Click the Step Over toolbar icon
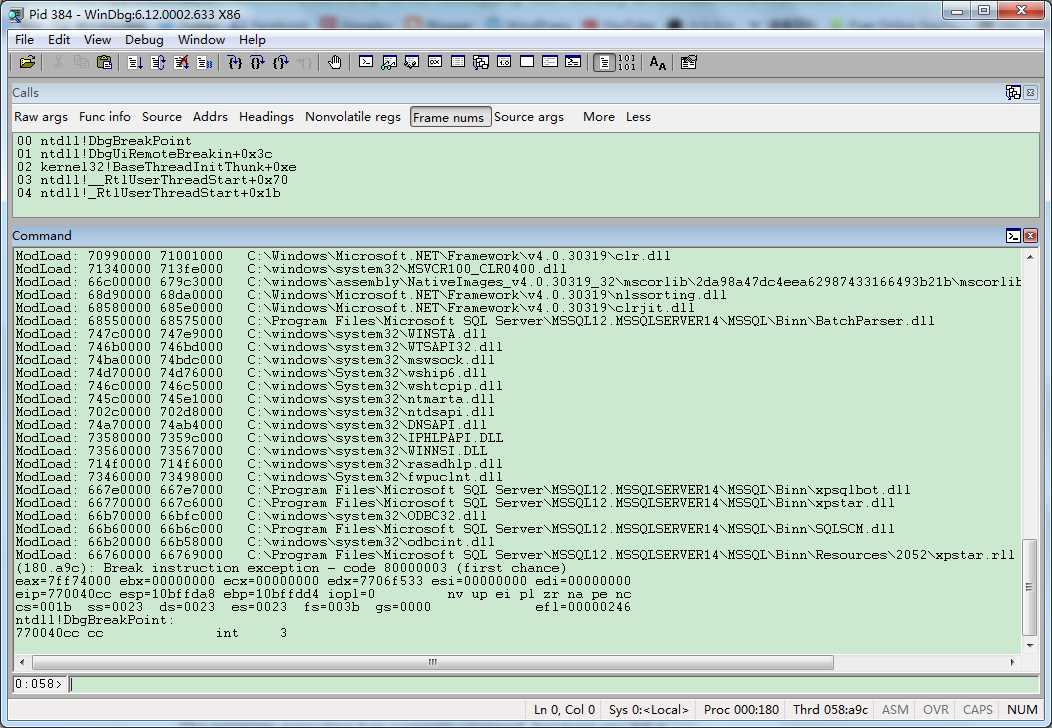The width and height of the screenshot is (1052, 728). 257,62
